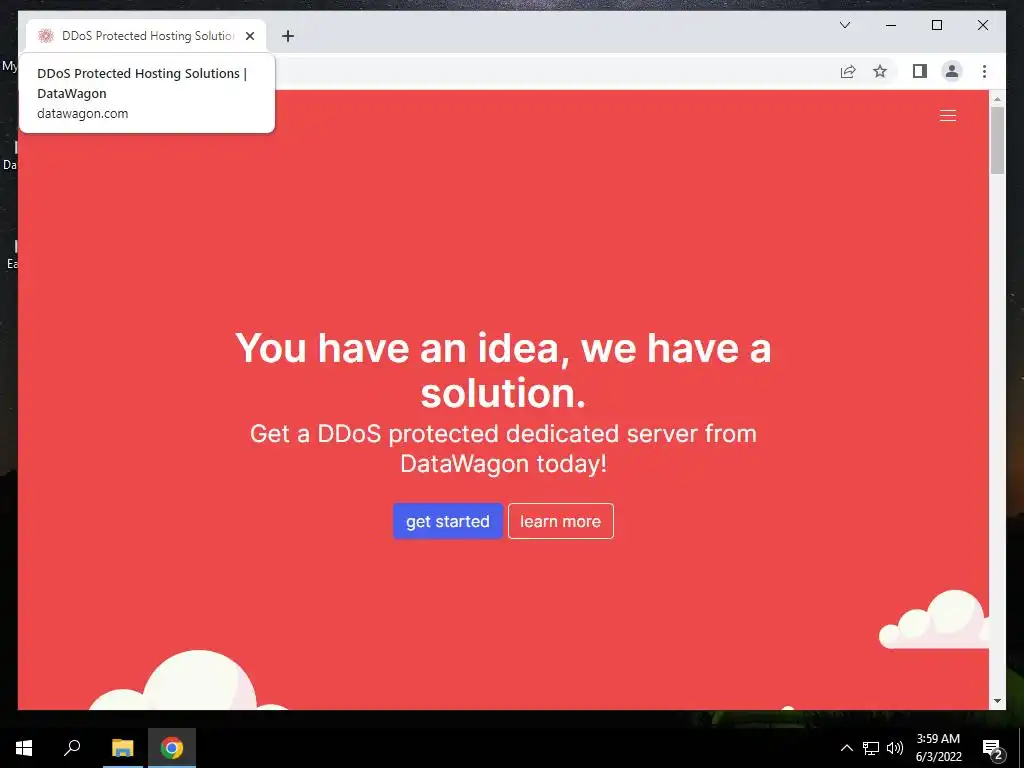1024x768 pixels.
Task: Maximize the Chrome window
Action: [936, 25]
